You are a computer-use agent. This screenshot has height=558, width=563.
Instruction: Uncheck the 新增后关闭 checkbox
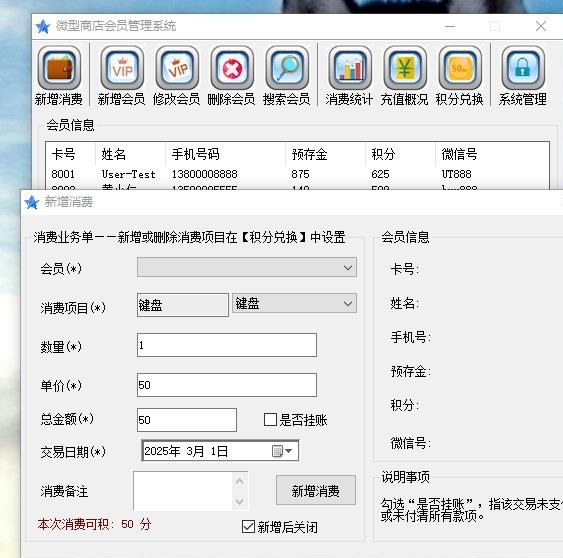coord(248,526)
